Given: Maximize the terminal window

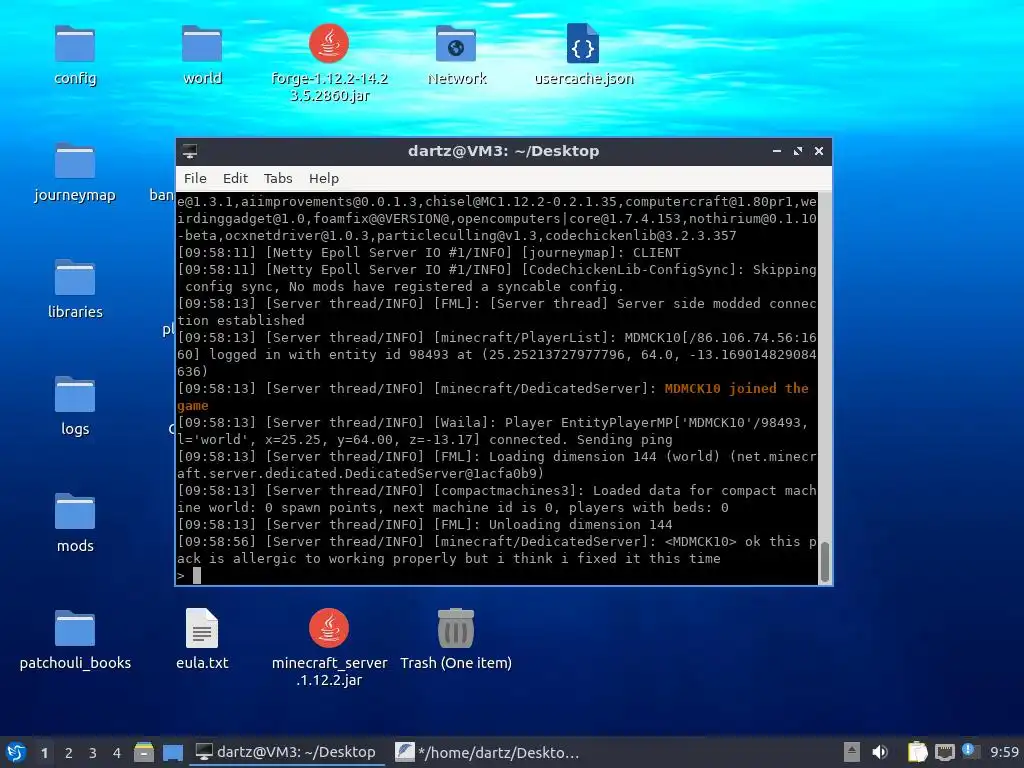Looking at the screenshot, I should point(797,151).
